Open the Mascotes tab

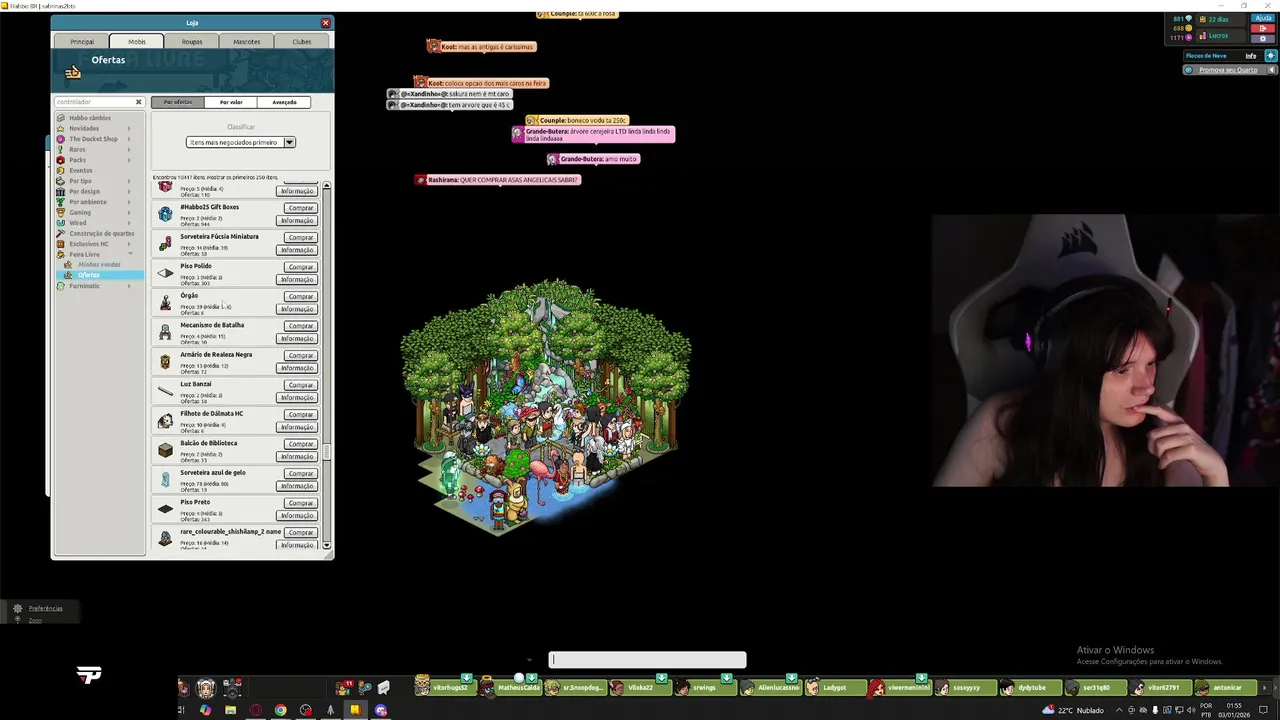247,42
